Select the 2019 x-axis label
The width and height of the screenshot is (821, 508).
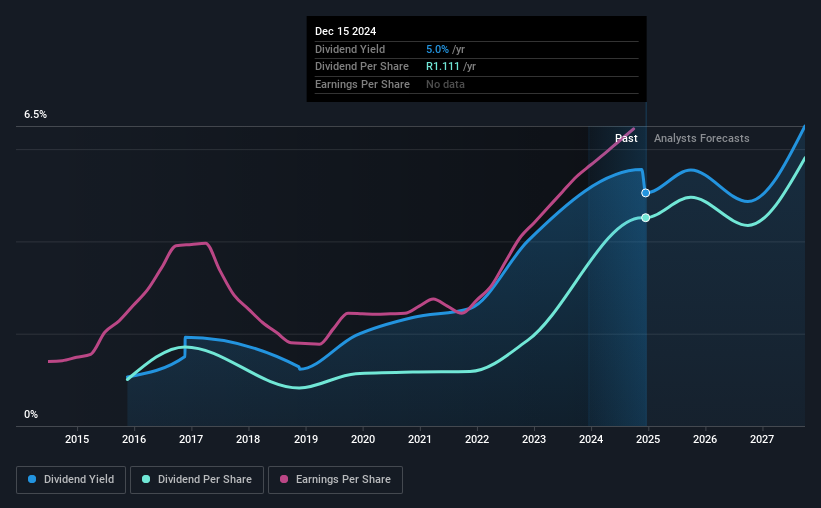[x=306, y=439]
